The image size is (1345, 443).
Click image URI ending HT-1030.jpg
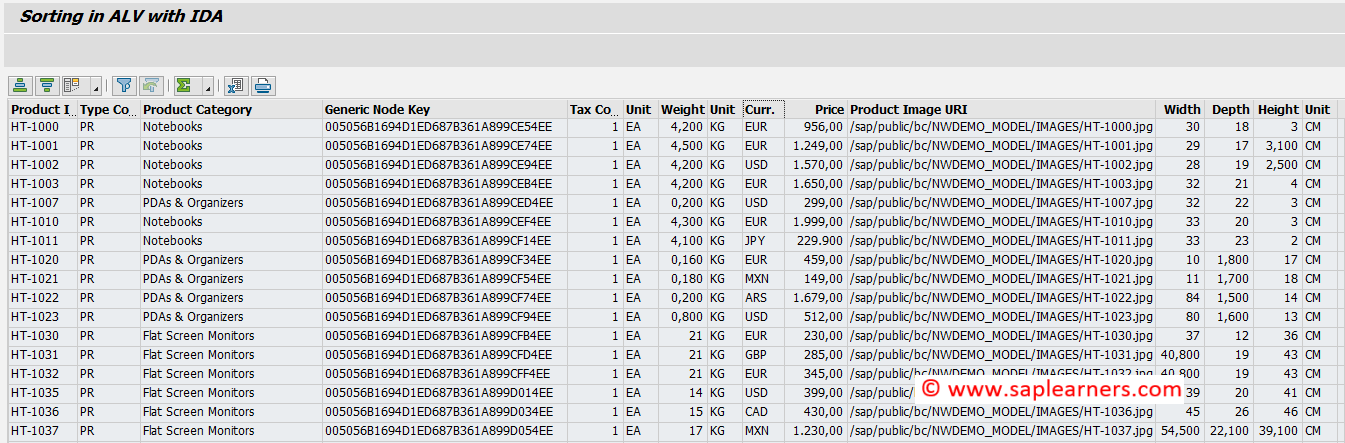[1001, 336]
